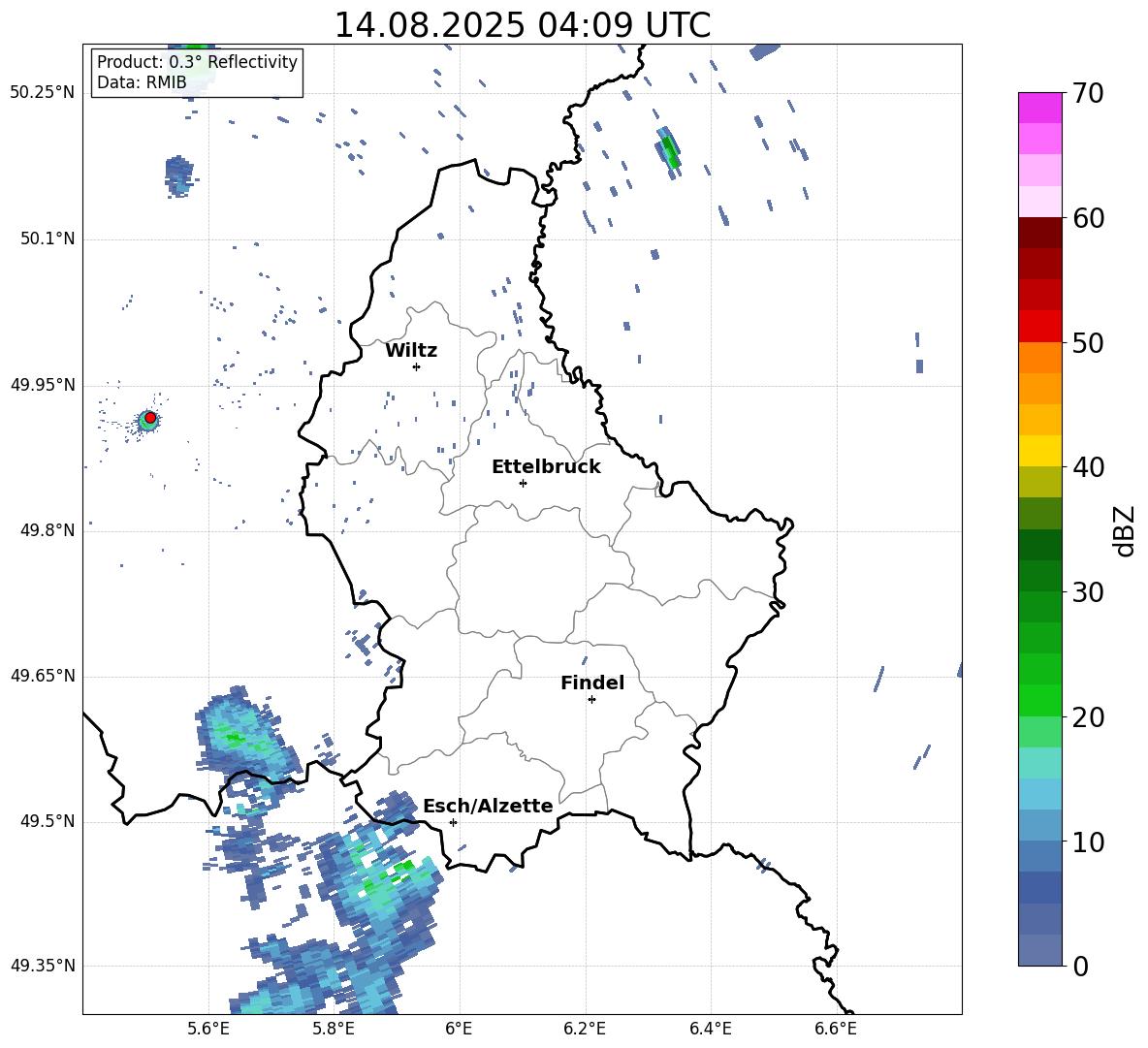
Task: Select the Esch/Alzette station label
Action: point(488,806)
